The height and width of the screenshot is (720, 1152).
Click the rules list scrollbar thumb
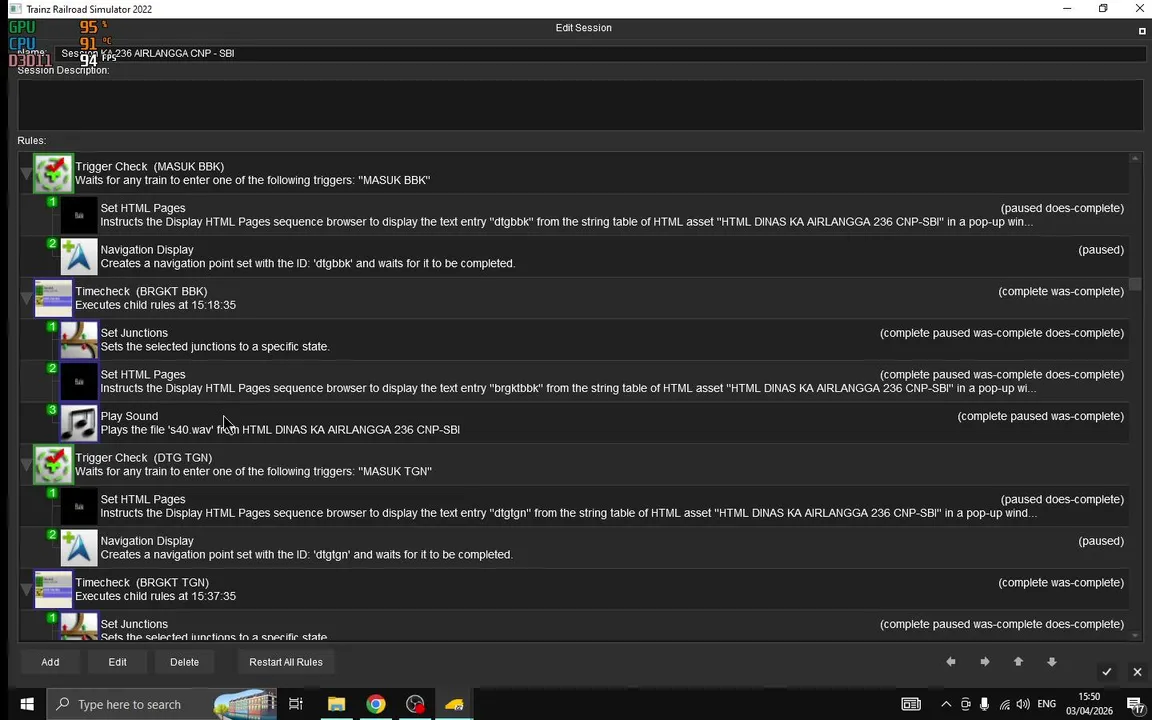1135,284
